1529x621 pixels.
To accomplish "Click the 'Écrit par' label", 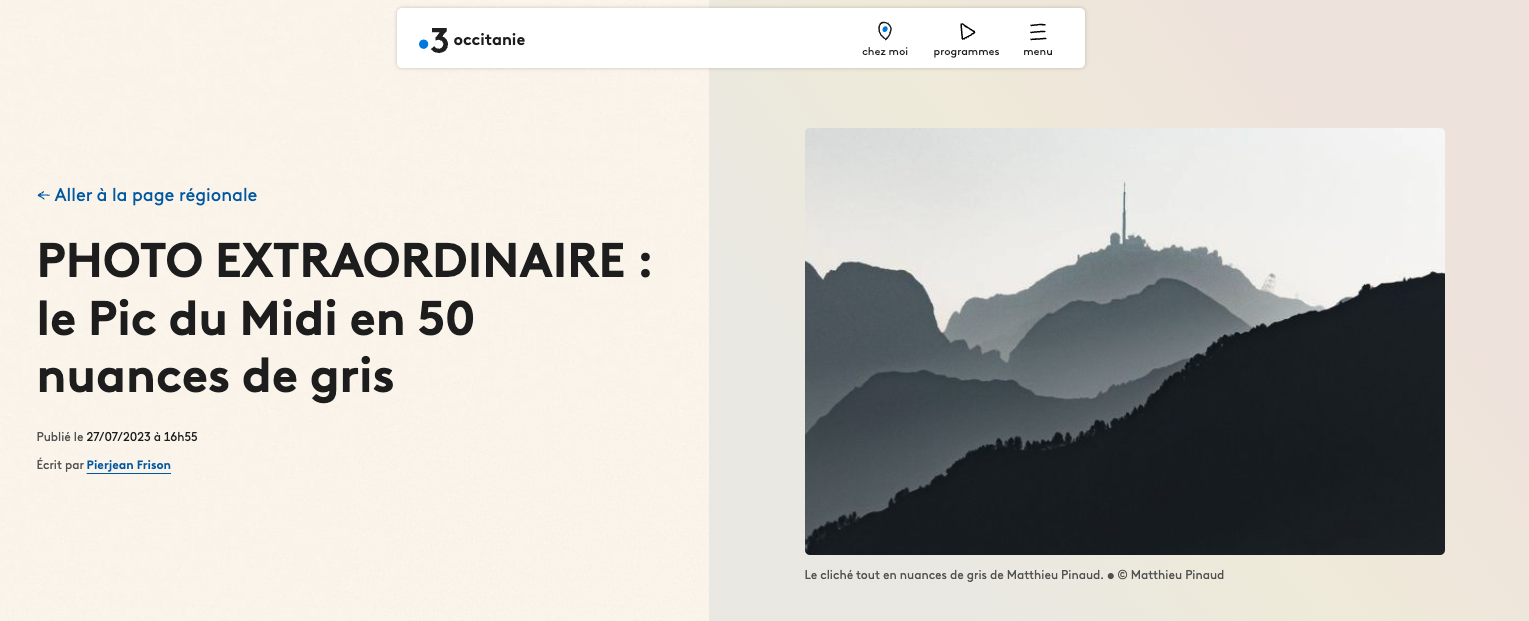I will [60, 465].
